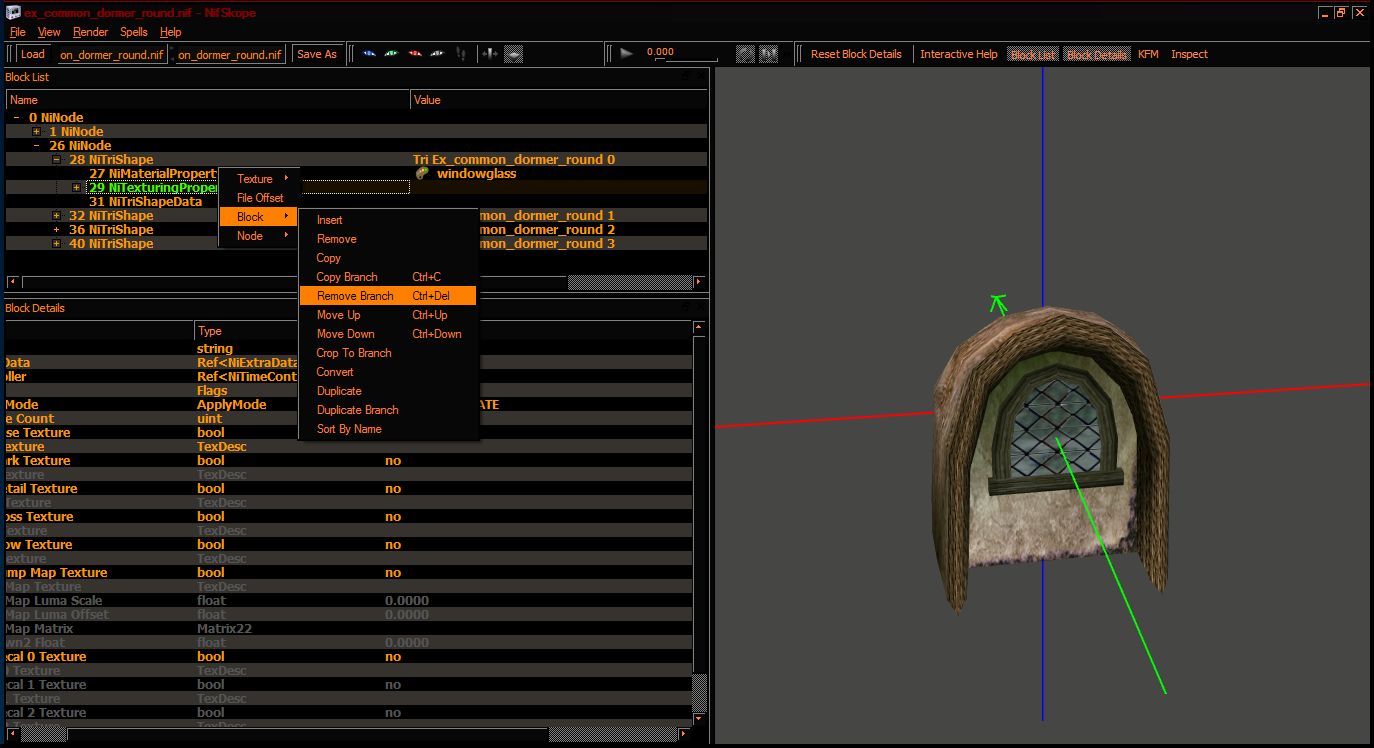Select the 31 NiTriShapeData row

pyautogui.click(x=145, y=201)
